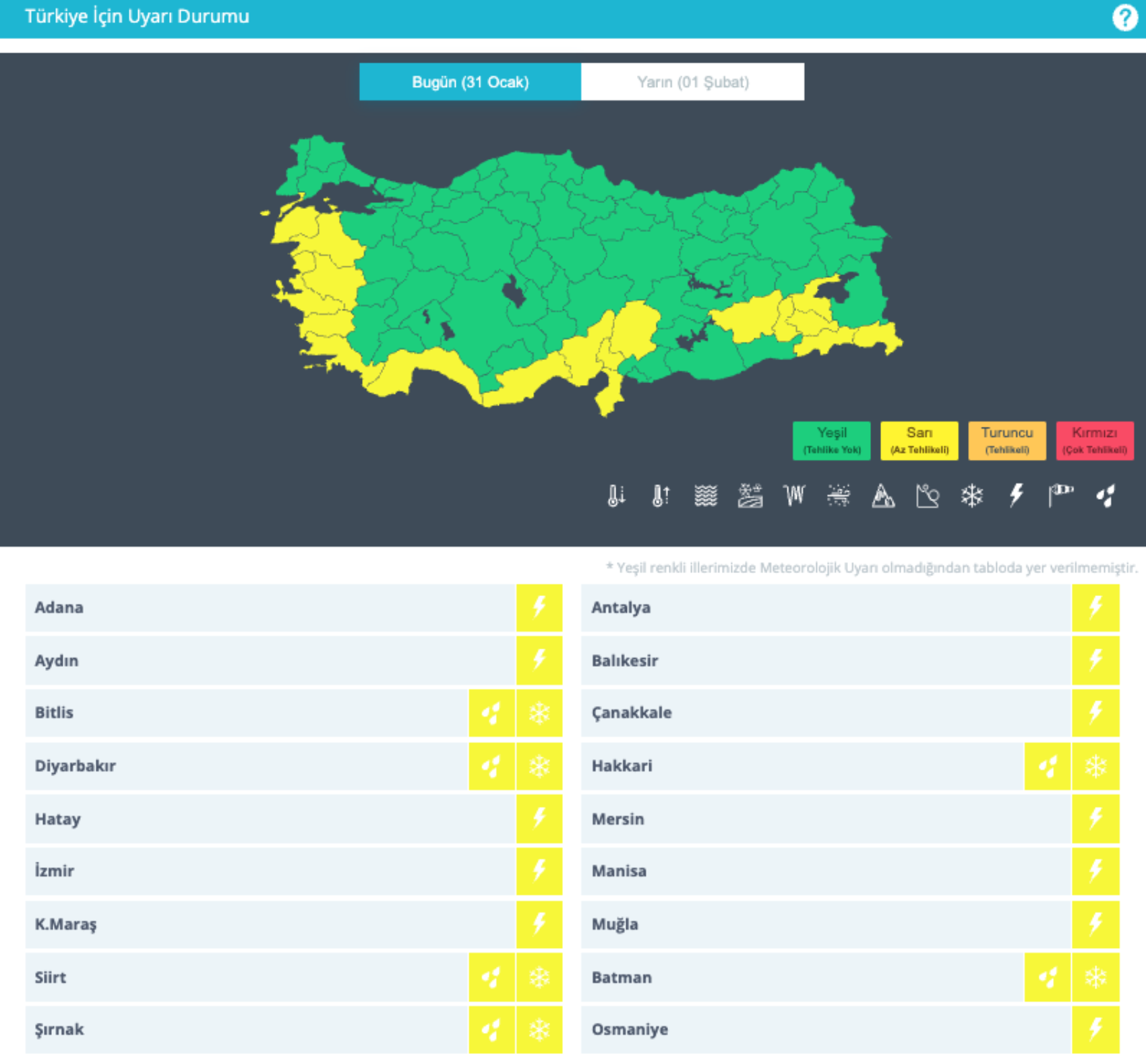The width and height of the screenshot is (1146, 1064).
Task: Select the lightning bolt filter icon
Action: coord(1016,496)
